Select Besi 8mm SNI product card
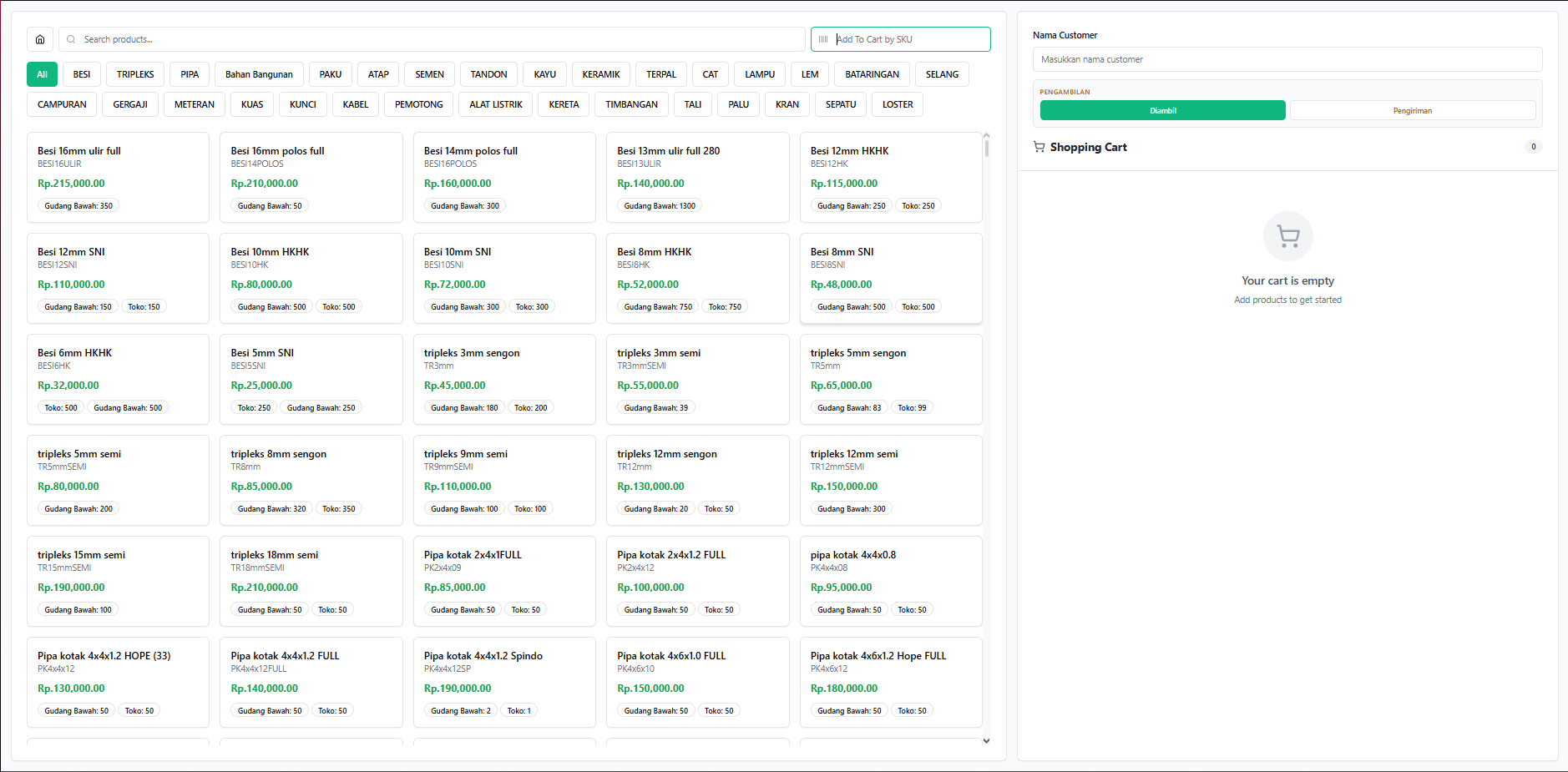Image resolution: width=1568 pixels, height=772 pixels. coord(891,278)
